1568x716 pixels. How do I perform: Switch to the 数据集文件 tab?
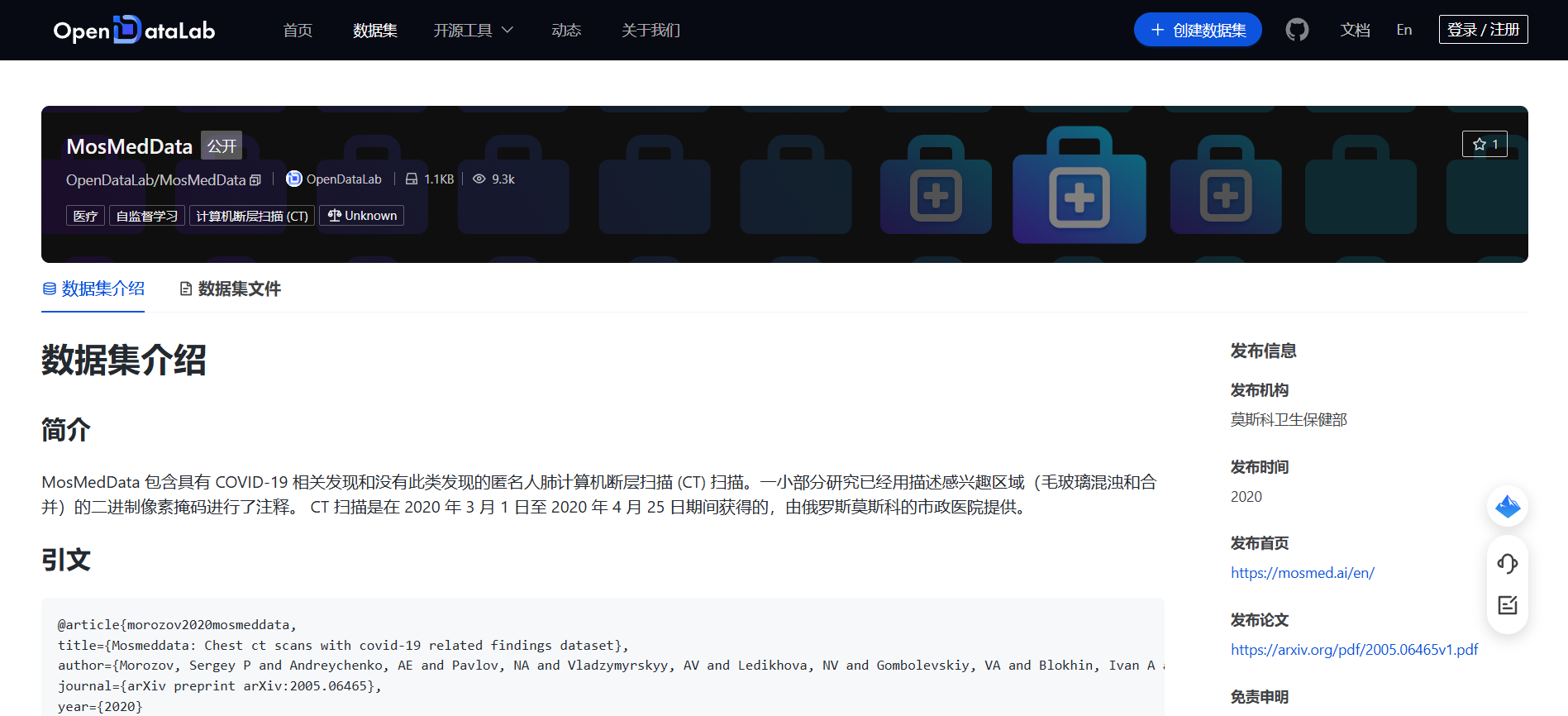coord(231,289)
